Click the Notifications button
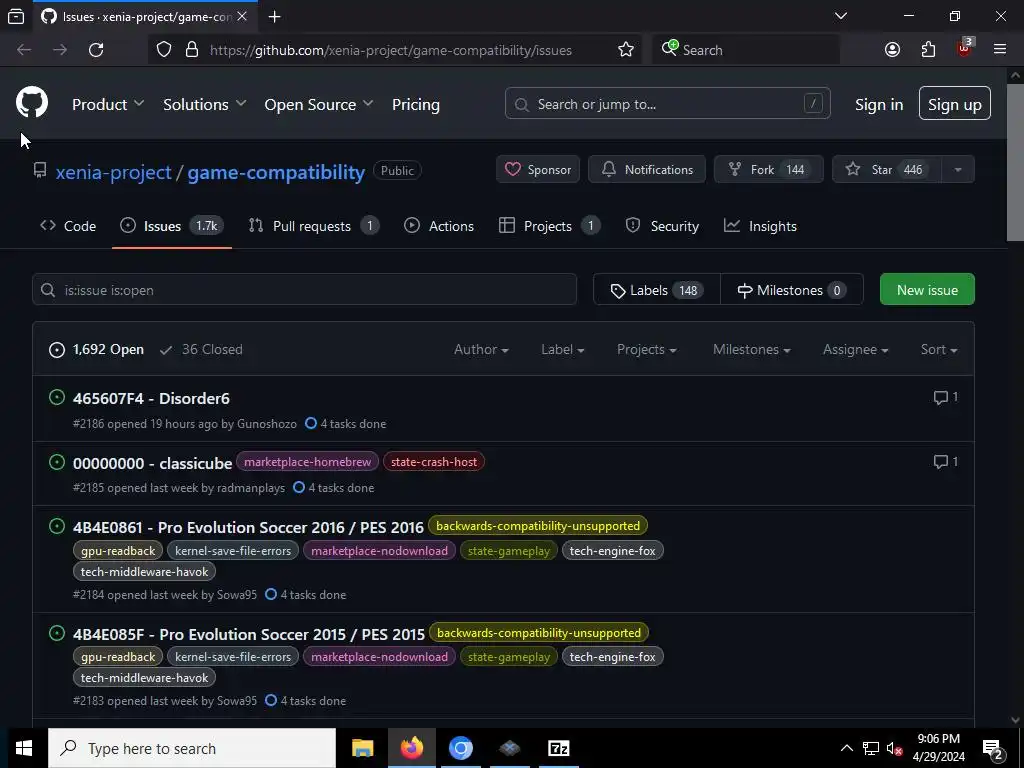This screenshot has height=768, width=1024. click(x=647, y=170)
